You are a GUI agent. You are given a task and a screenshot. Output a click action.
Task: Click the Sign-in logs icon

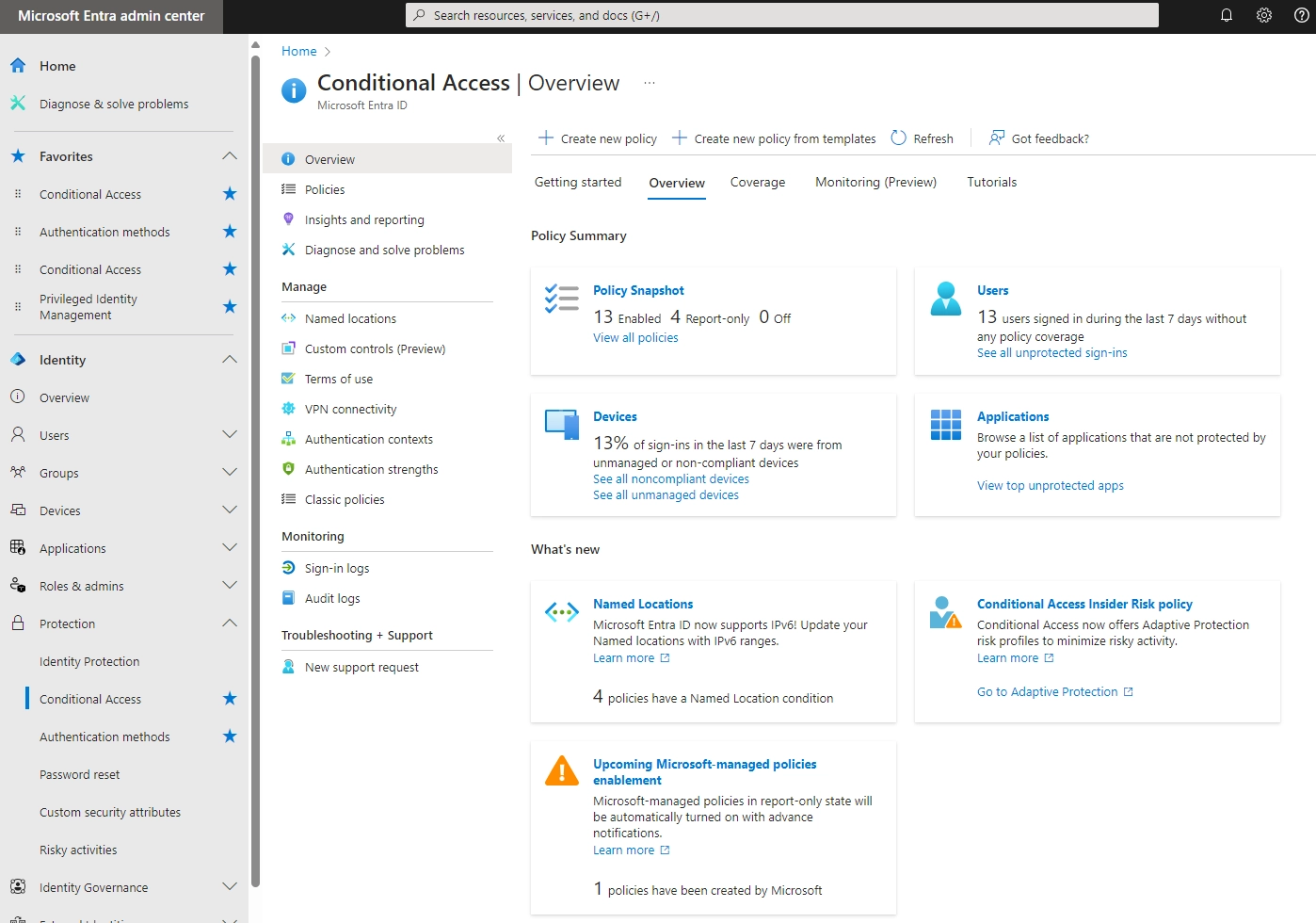click(289, 568)
